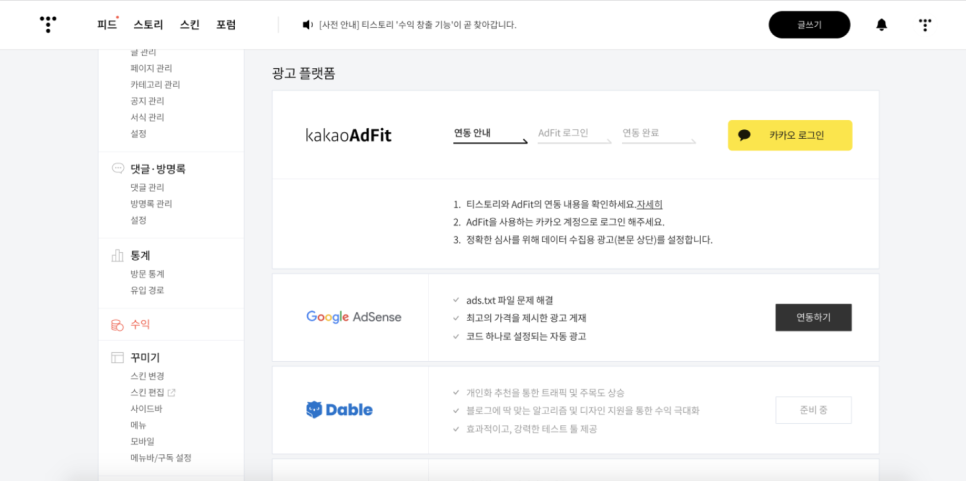This screenshot has height=481, width=966.
Task: Click the external link icon beside 스킨 편집
Action: [172, 392]
